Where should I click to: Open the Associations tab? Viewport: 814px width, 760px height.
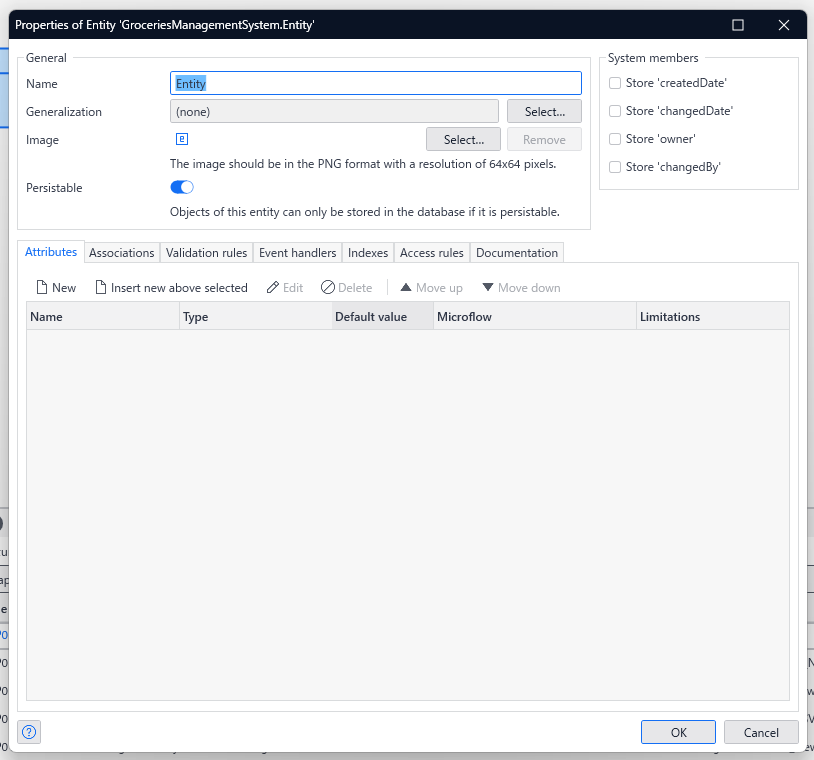(x=121, y=253)
